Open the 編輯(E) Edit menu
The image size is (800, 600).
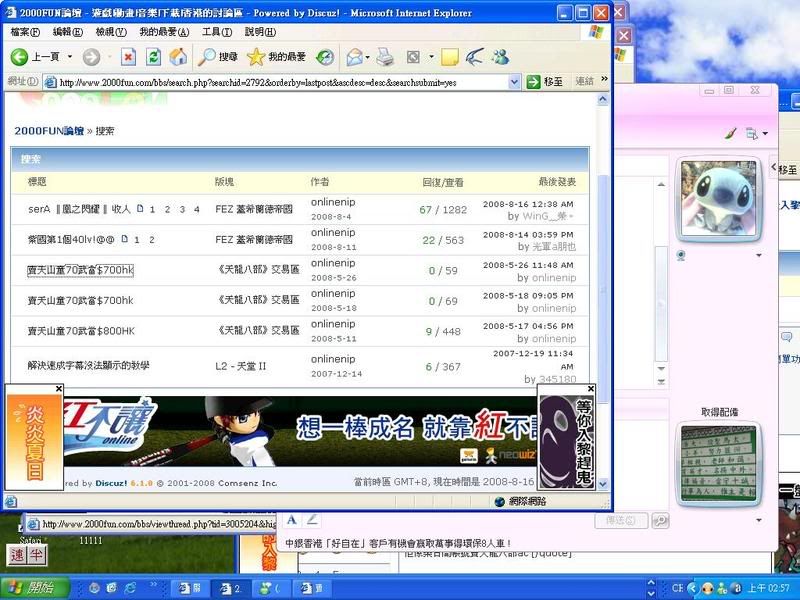tap(67, 32)
